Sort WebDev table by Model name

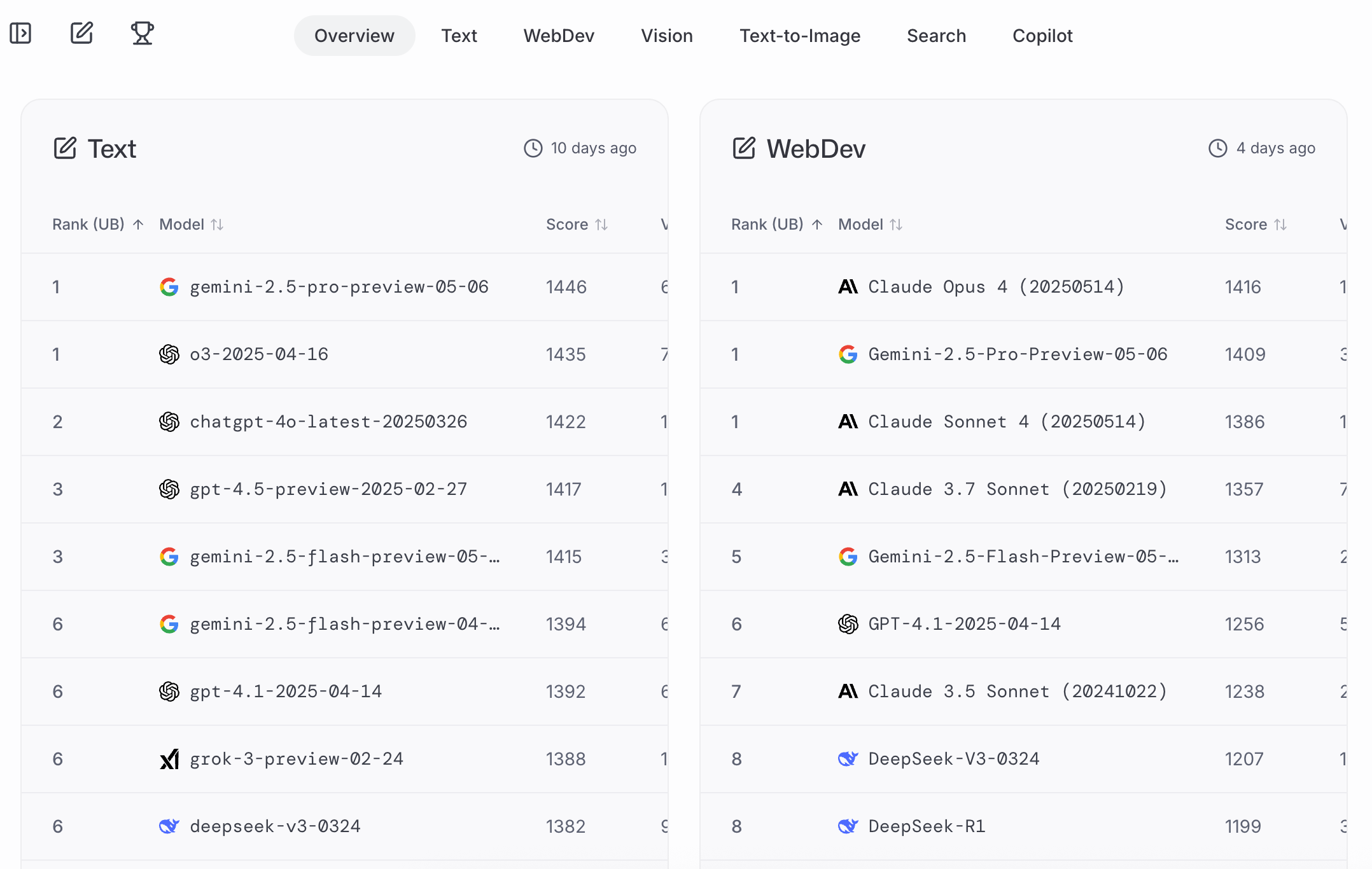click(870, 225)
